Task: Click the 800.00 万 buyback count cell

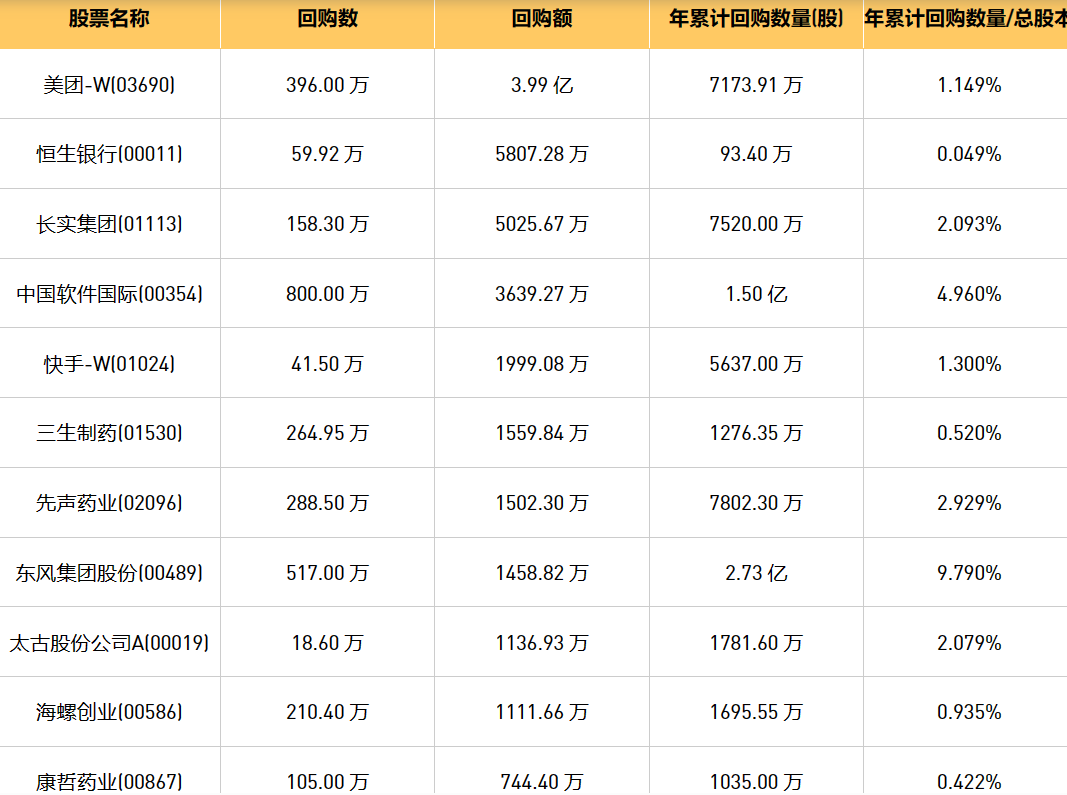Action: pyautogui.click(x=327, y=294)
